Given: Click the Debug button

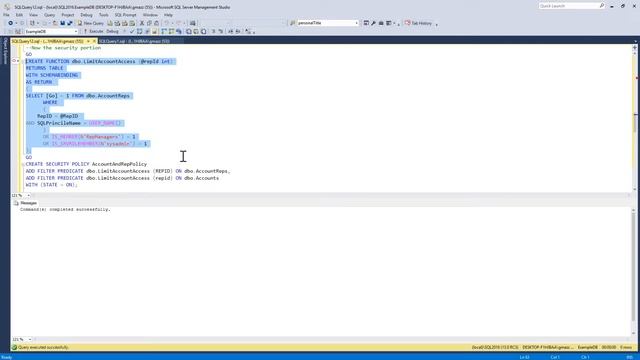Looking at the screenshot, I should click(x=112, y=31).
